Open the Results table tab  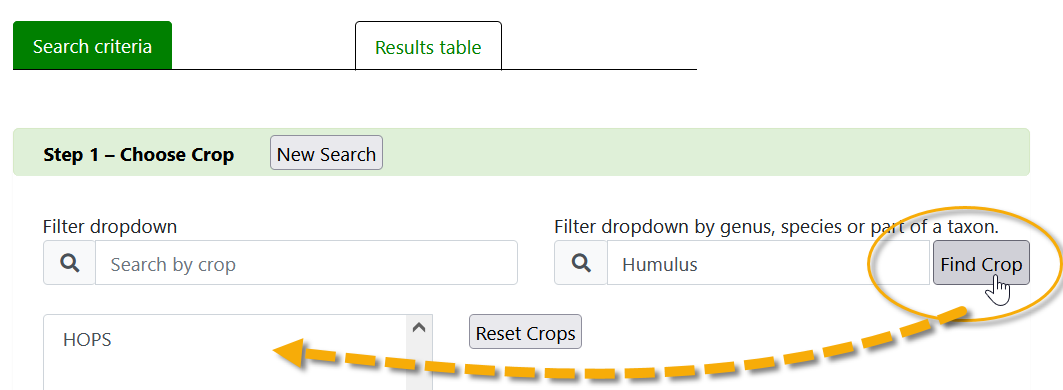point(428,47)
